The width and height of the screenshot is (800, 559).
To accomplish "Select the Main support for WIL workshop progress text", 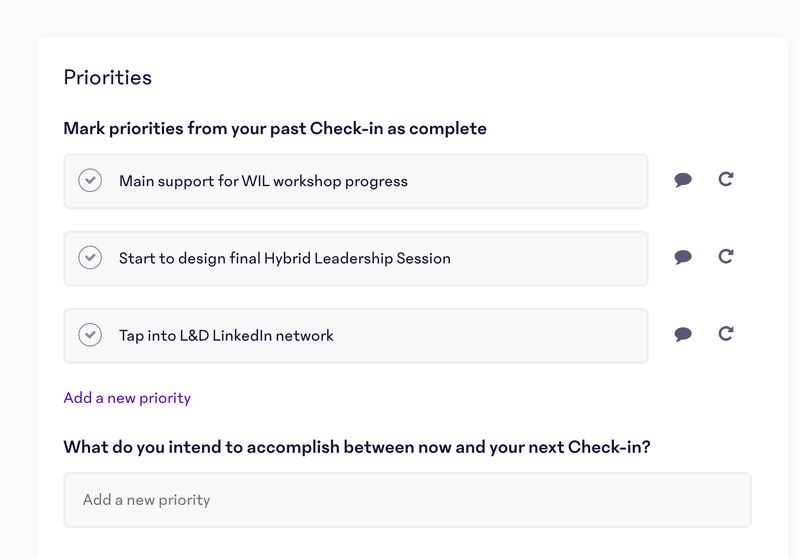I will point(263,181).
